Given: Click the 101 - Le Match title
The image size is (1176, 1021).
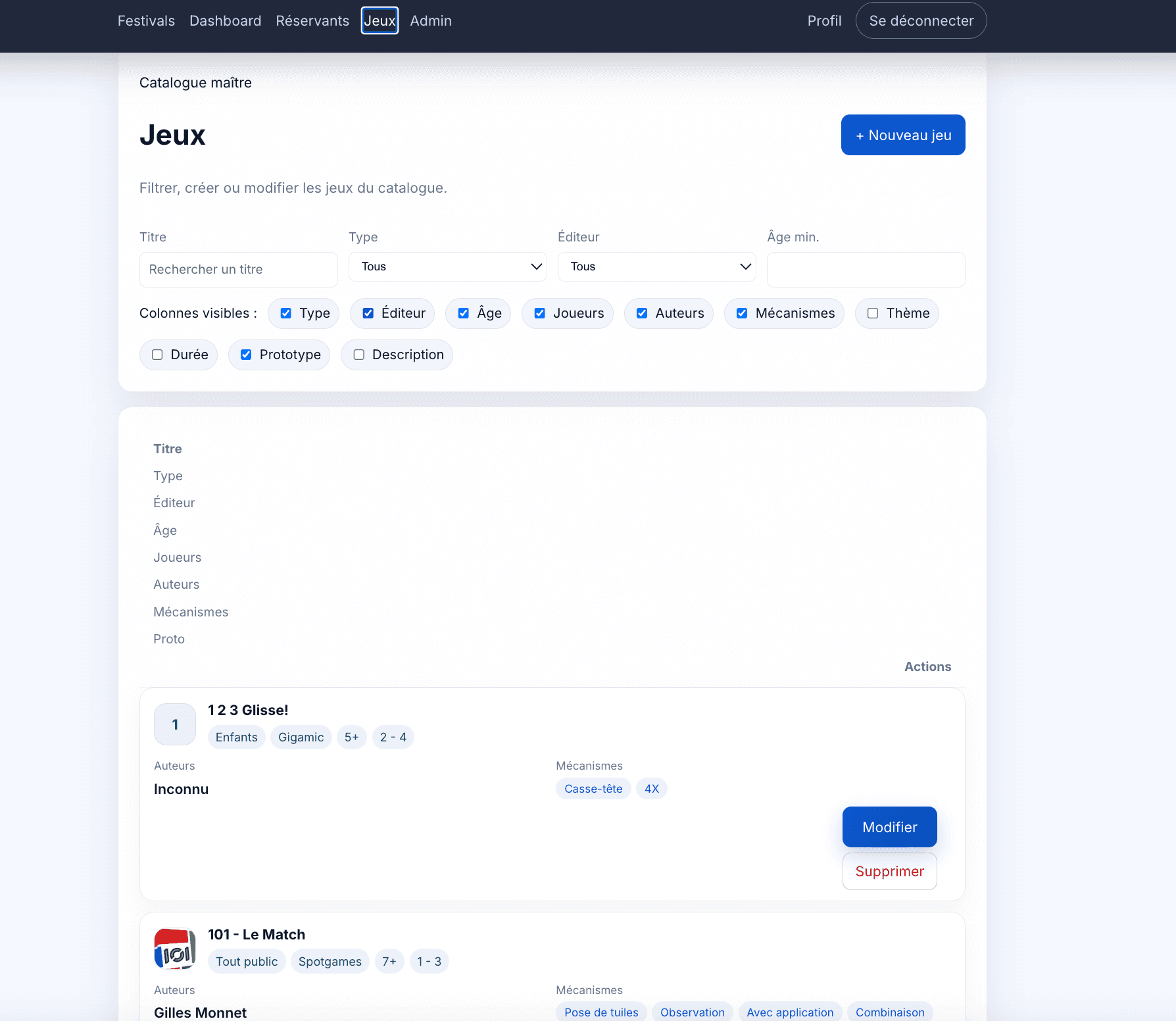Looking at the screenshot, I should tap(257, 934).
